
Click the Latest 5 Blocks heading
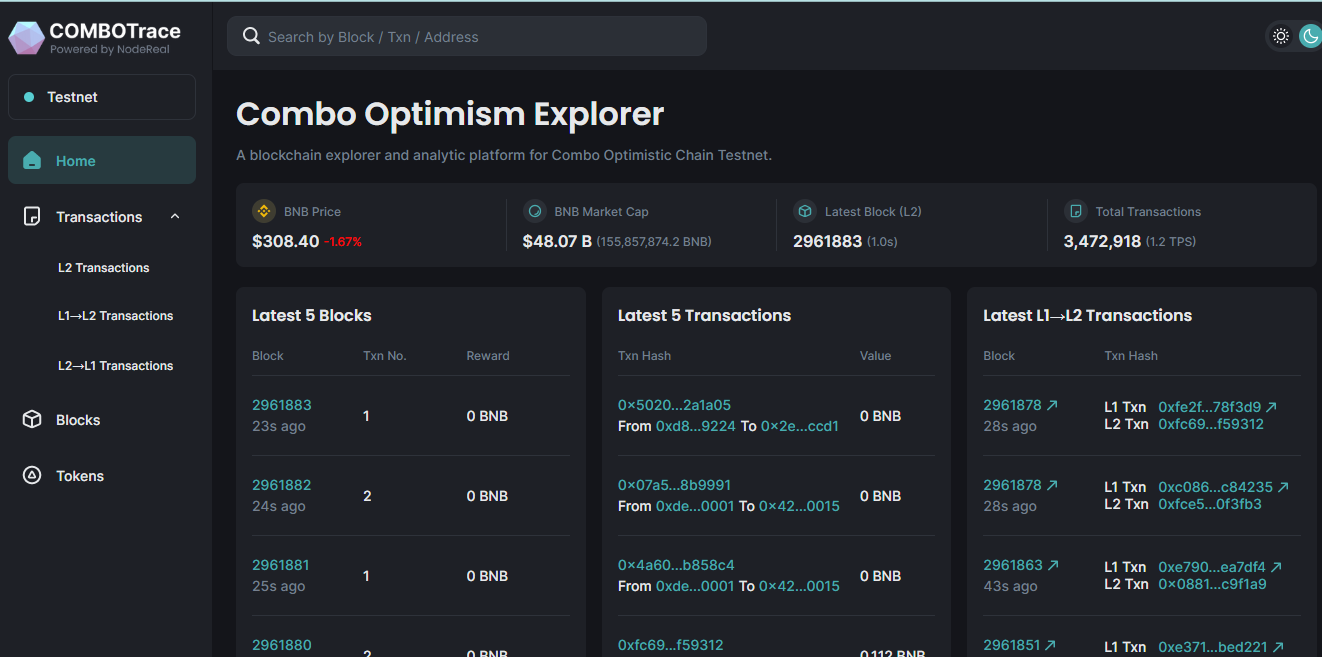point(312,315)
